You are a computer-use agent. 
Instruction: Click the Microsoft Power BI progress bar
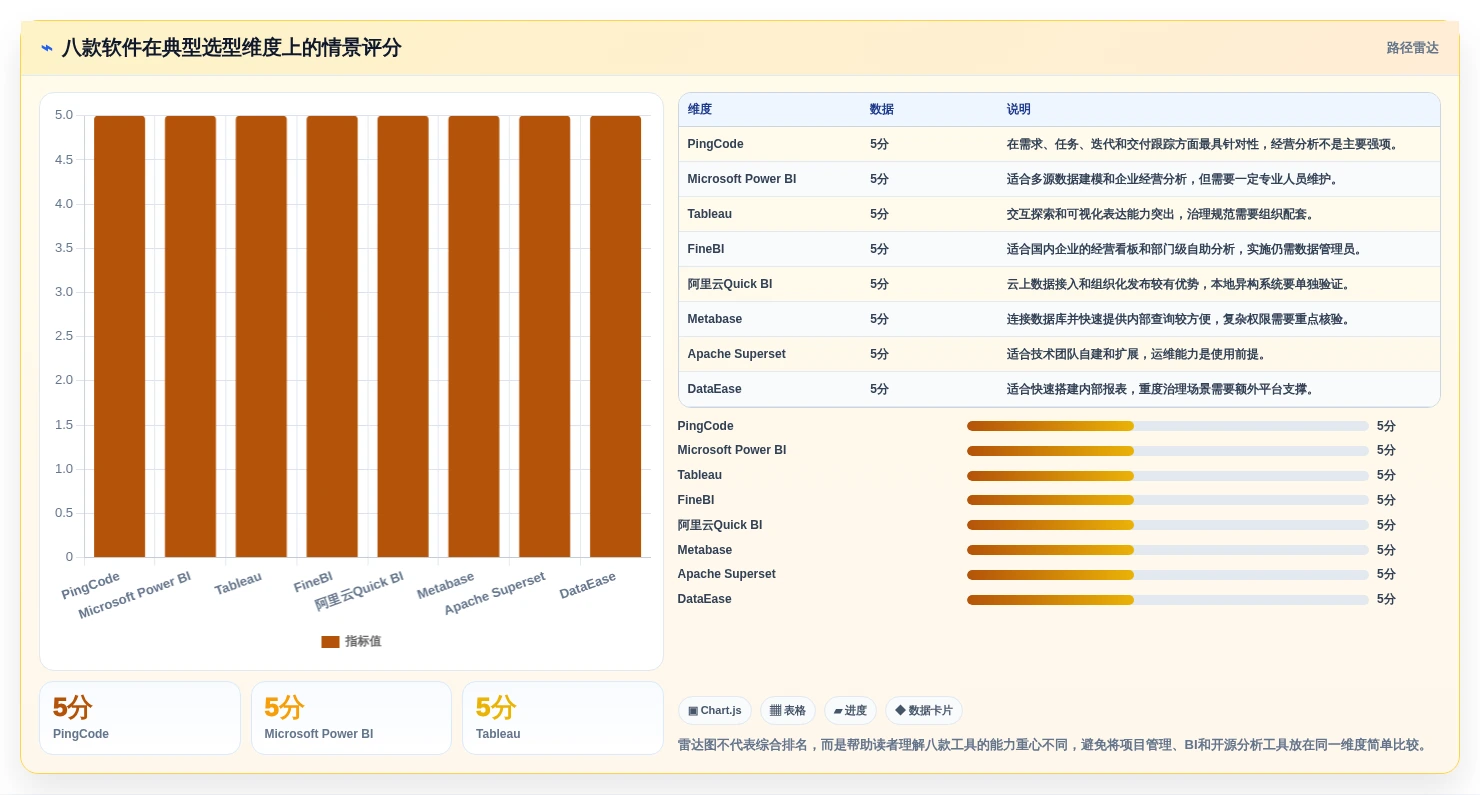[x=1168, y=451]
